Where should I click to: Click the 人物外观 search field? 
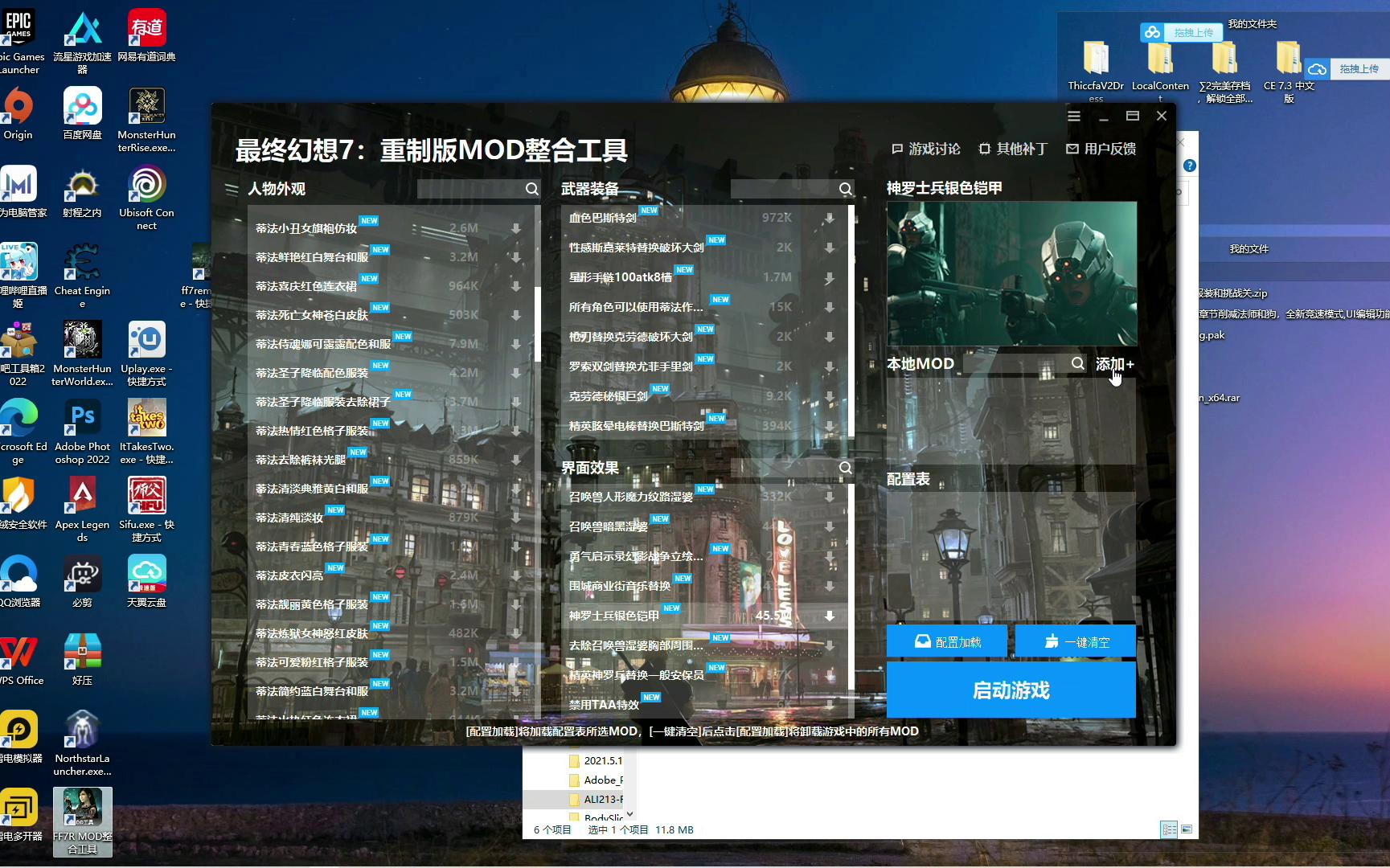469,189
